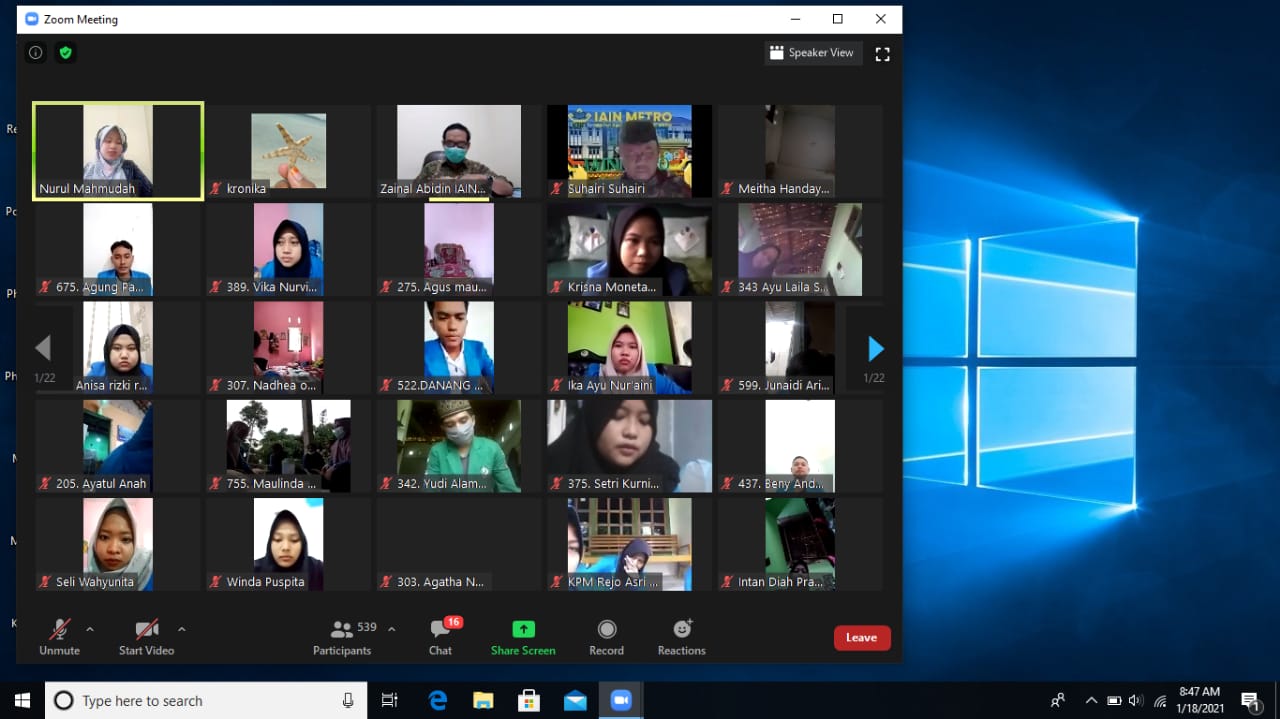Open Microsoft Edge from the taskbar
The image size is (1280, 719).
[438, 701]
